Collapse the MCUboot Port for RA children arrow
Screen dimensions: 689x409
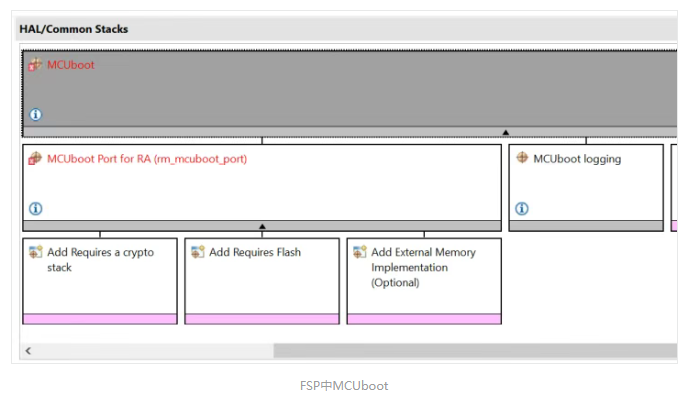[x=262, y=226]
